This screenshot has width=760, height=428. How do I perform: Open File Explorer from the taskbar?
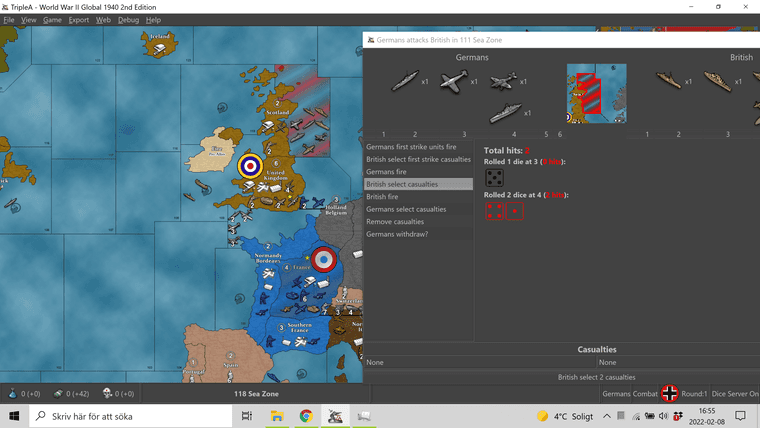[x=277, y=416]
